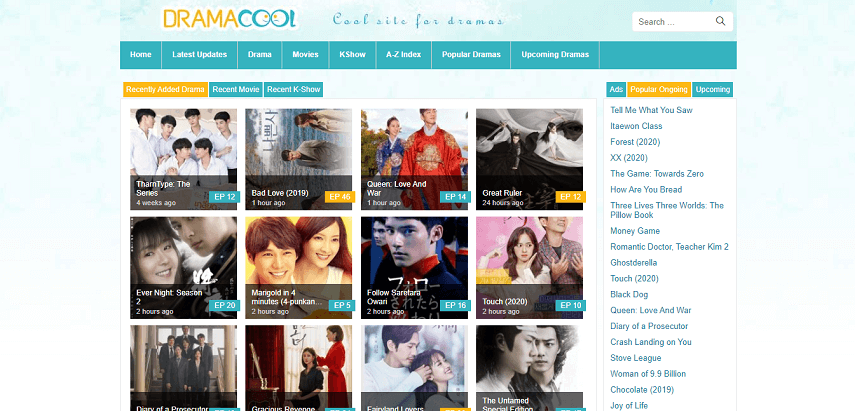Click the EP 10 episode badge
Screen dimensions: 855x411
coord(571,305)
